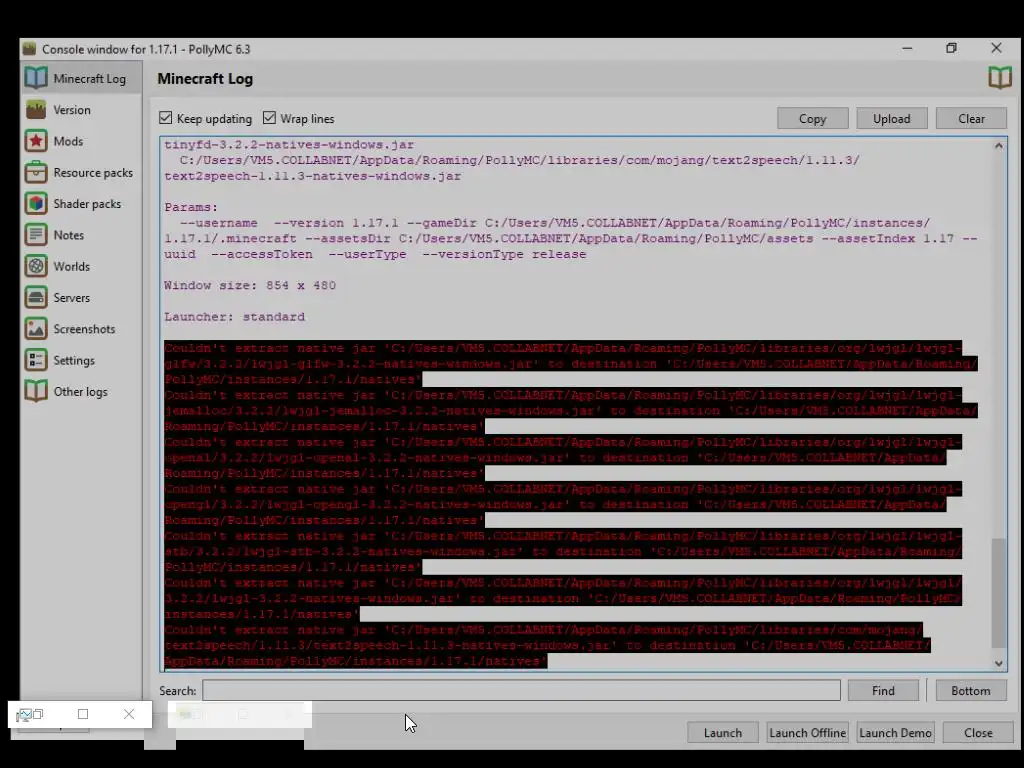Click the Resource packs icon

click(x=36, y=172)
